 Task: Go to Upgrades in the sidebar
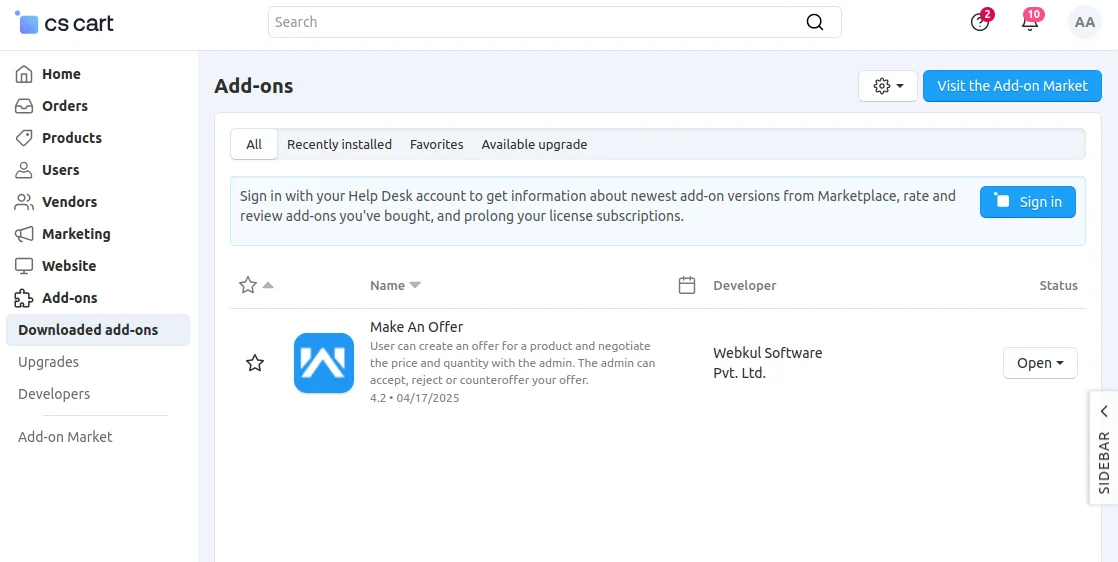(x=48, y=362)
